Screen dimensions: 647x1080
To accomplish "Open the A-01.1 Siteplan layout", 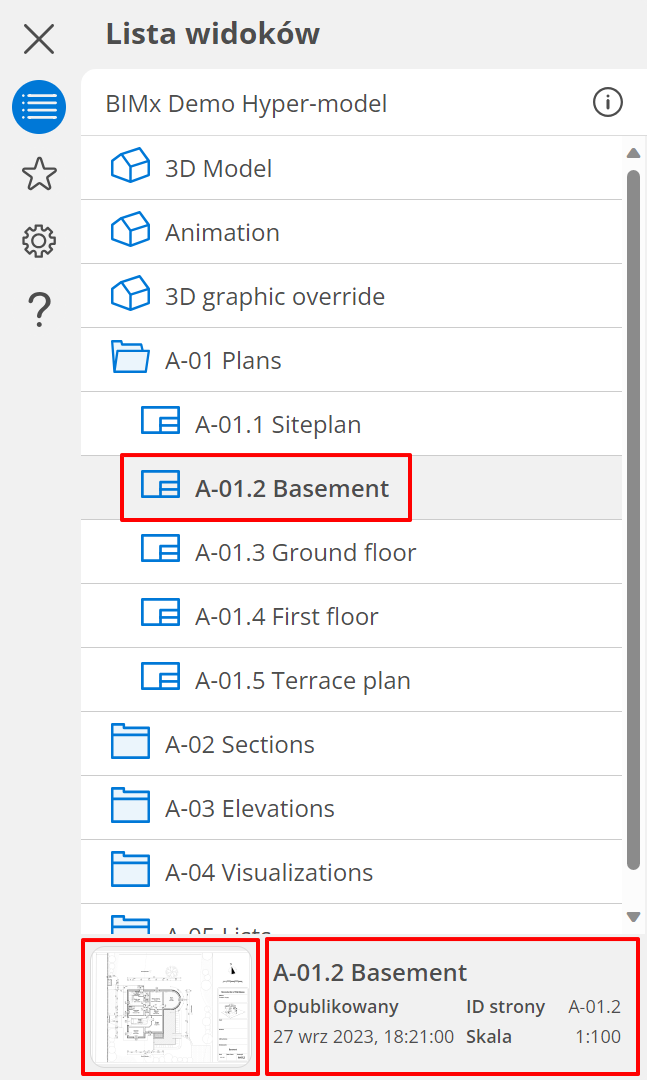I will (x=277, y=424).
